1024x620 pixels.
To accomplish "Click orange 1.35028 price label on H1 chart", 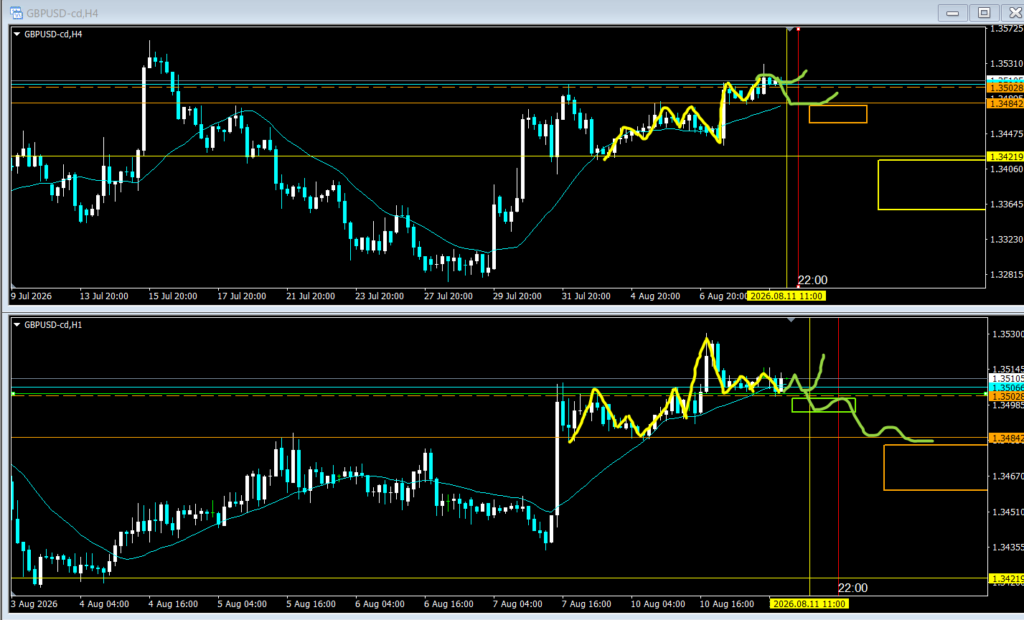I will point(1006,397).
